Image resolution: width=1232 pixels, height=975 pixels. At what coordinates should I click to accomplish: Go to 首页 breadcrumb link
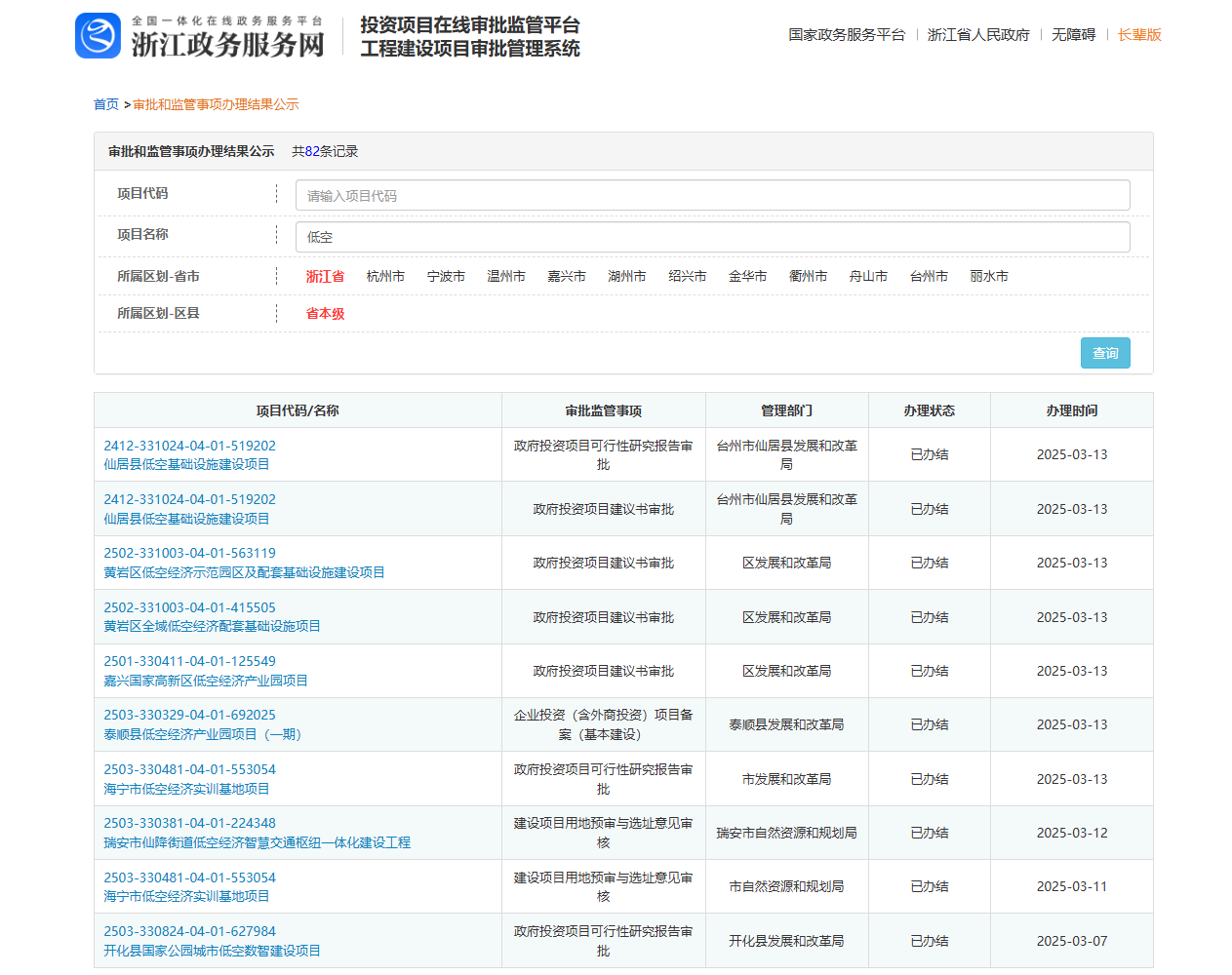(x=105, y=104)
